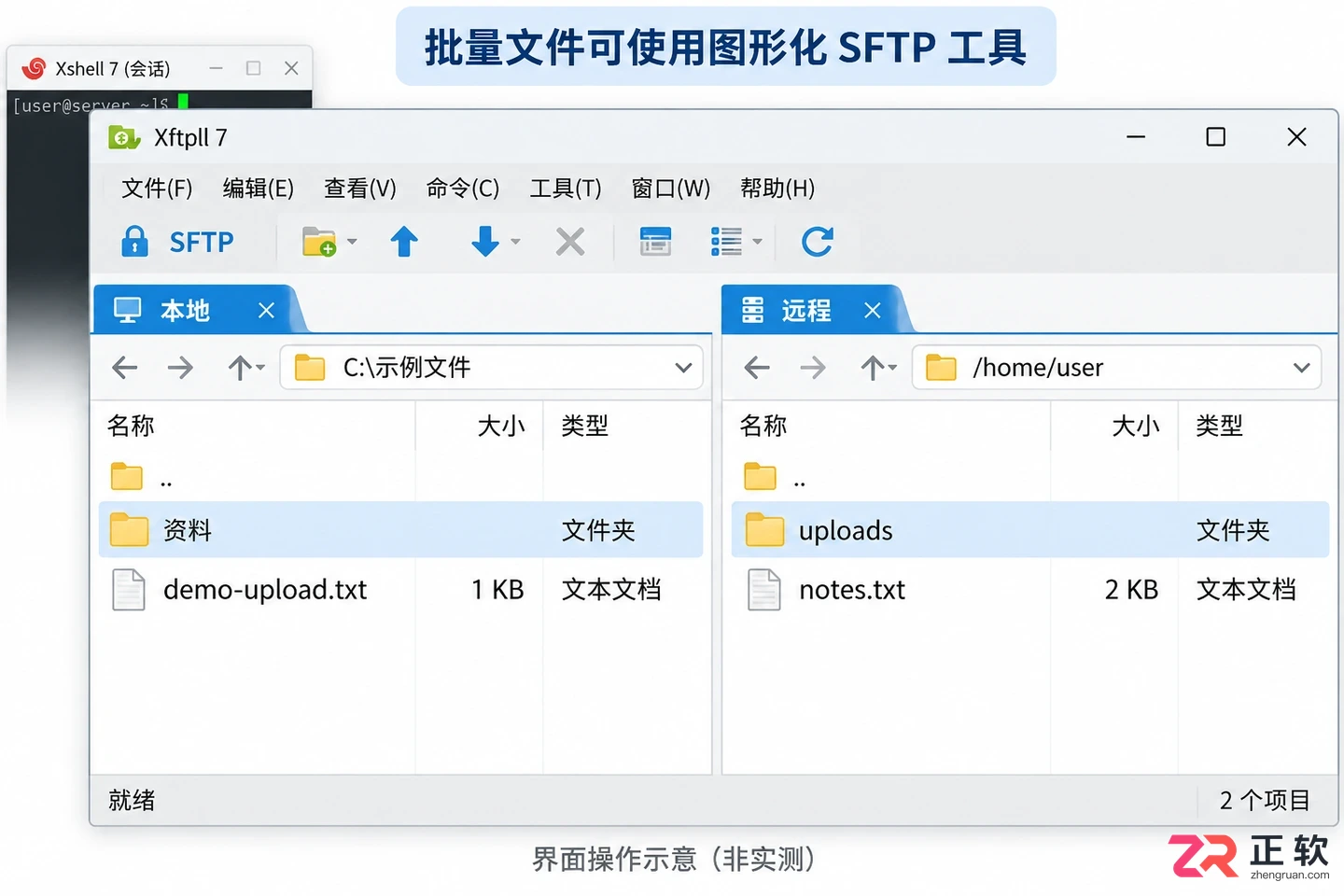Screen dimensions: 1344x896
Task: Click the notes.txt file icon
Action: pos(764,590)
